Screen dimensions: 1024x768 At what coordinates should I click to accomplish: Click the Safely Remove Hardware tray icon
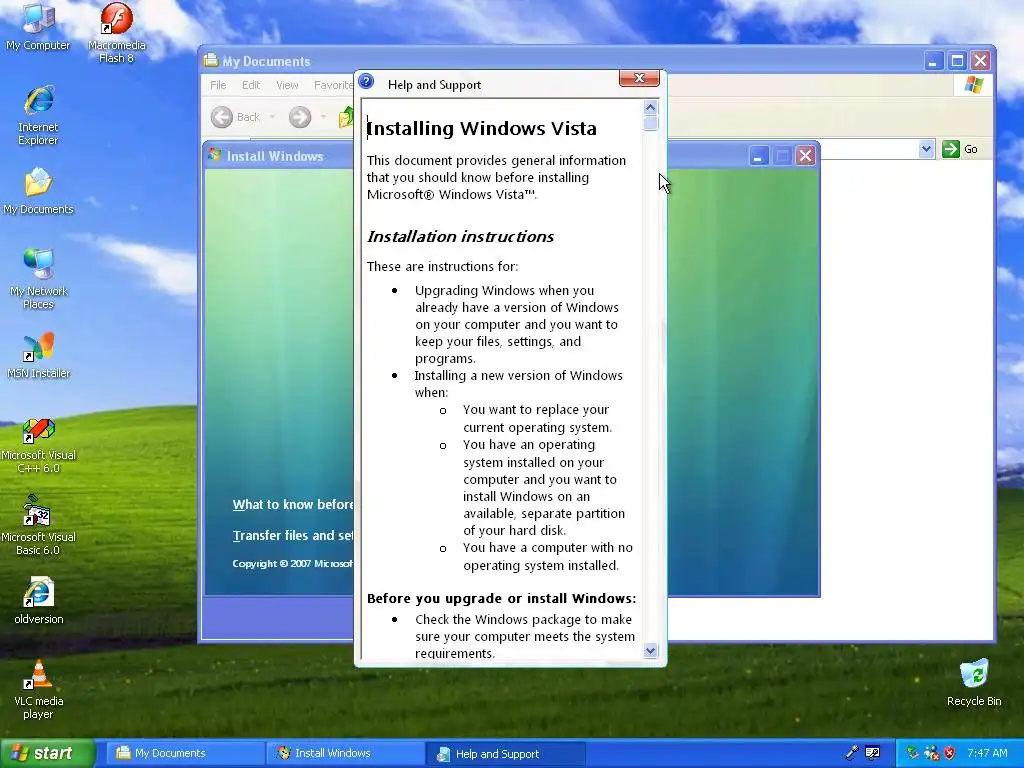(x=912, y=753)
